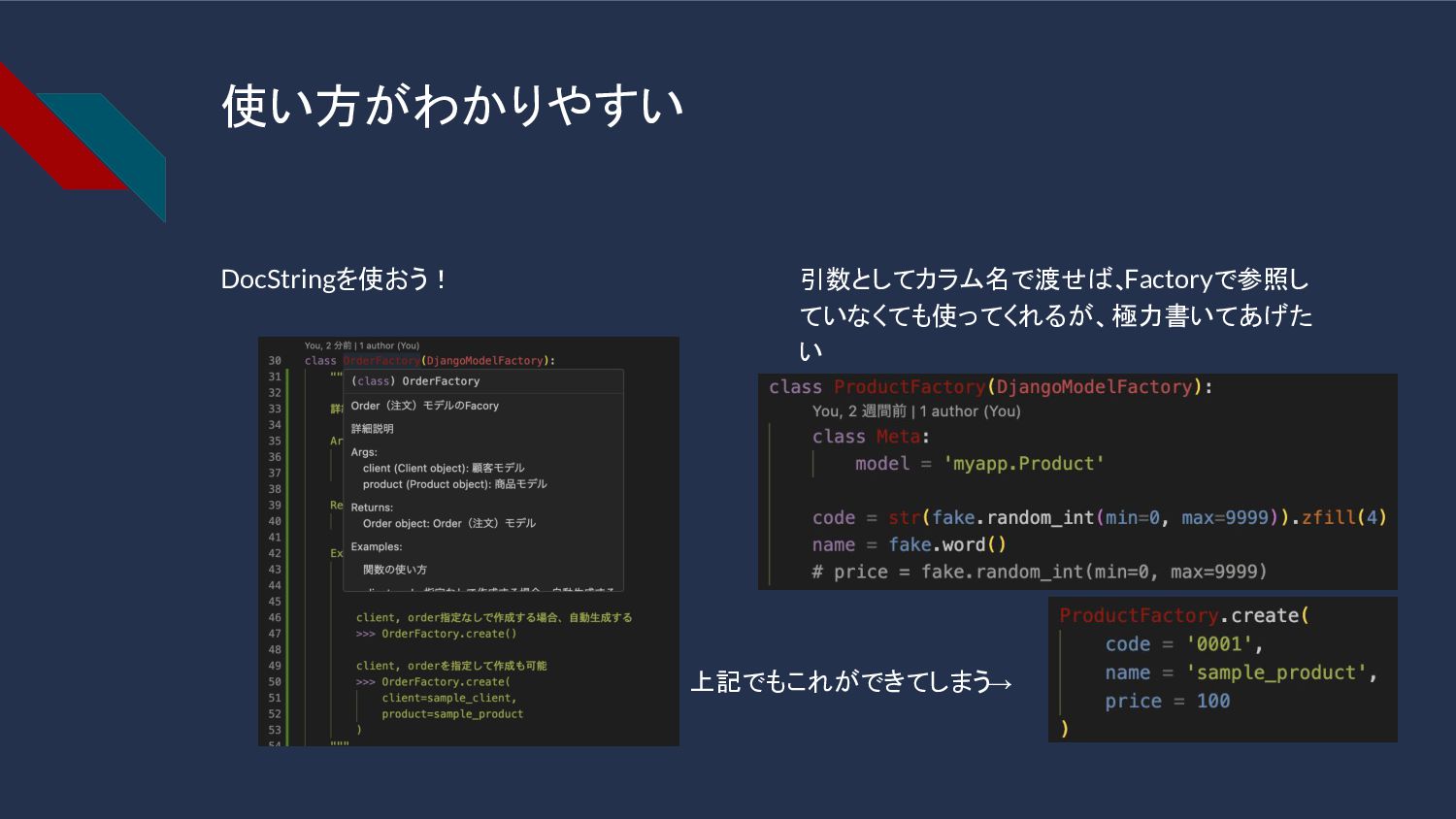This screenshot has height=819, width=1456.
Task: Click the slide title 使い方がわかりやすい
Action: click(452, 105)
